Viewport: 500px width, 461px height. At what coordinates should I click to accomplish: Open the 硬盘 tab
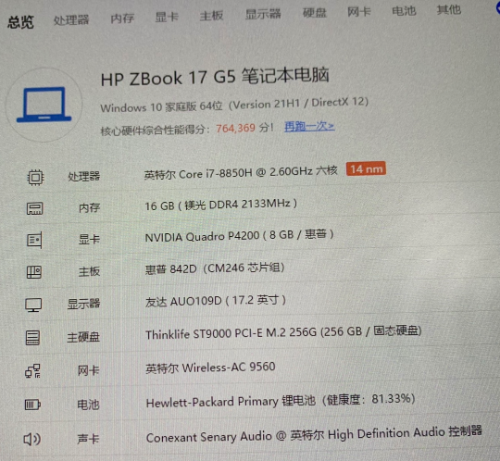[314, 13]
